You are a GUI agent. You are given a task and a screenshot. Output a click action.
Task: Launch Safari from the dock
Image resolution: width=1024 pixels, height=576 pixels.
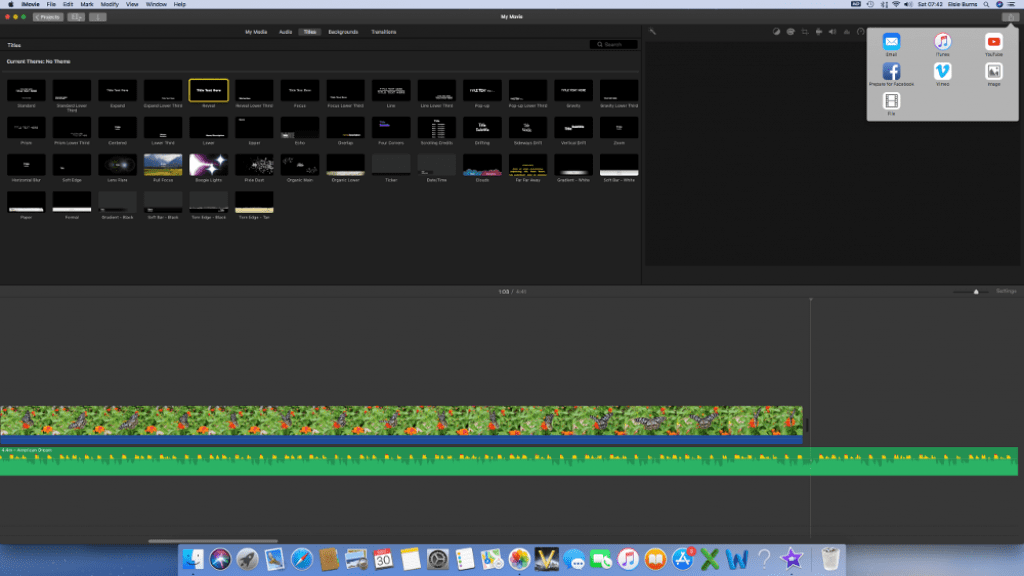coord(302,559)
